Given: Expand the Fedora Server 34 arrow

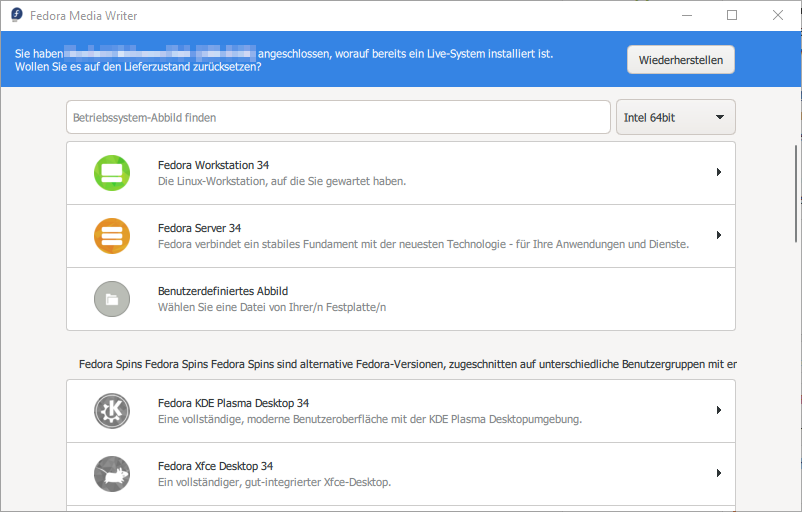Looking at the screenshot, I should [719, 235].
